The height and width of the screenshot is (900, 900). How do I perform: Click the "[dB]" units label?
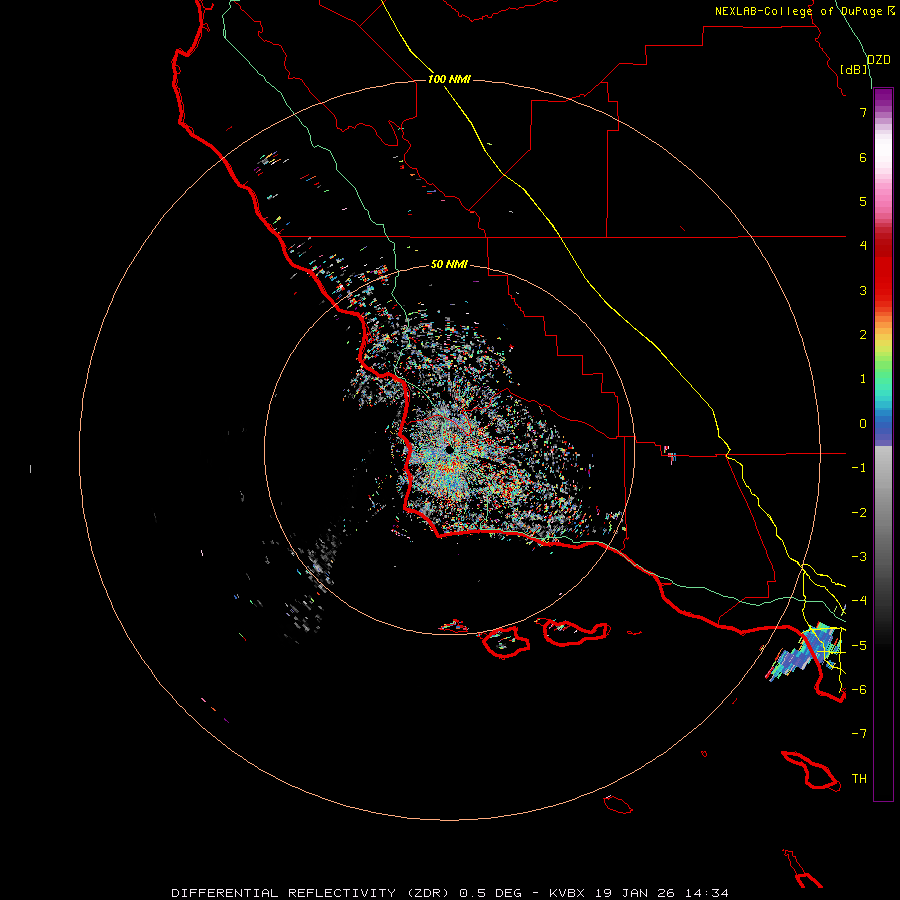click(x=854, y=69)
